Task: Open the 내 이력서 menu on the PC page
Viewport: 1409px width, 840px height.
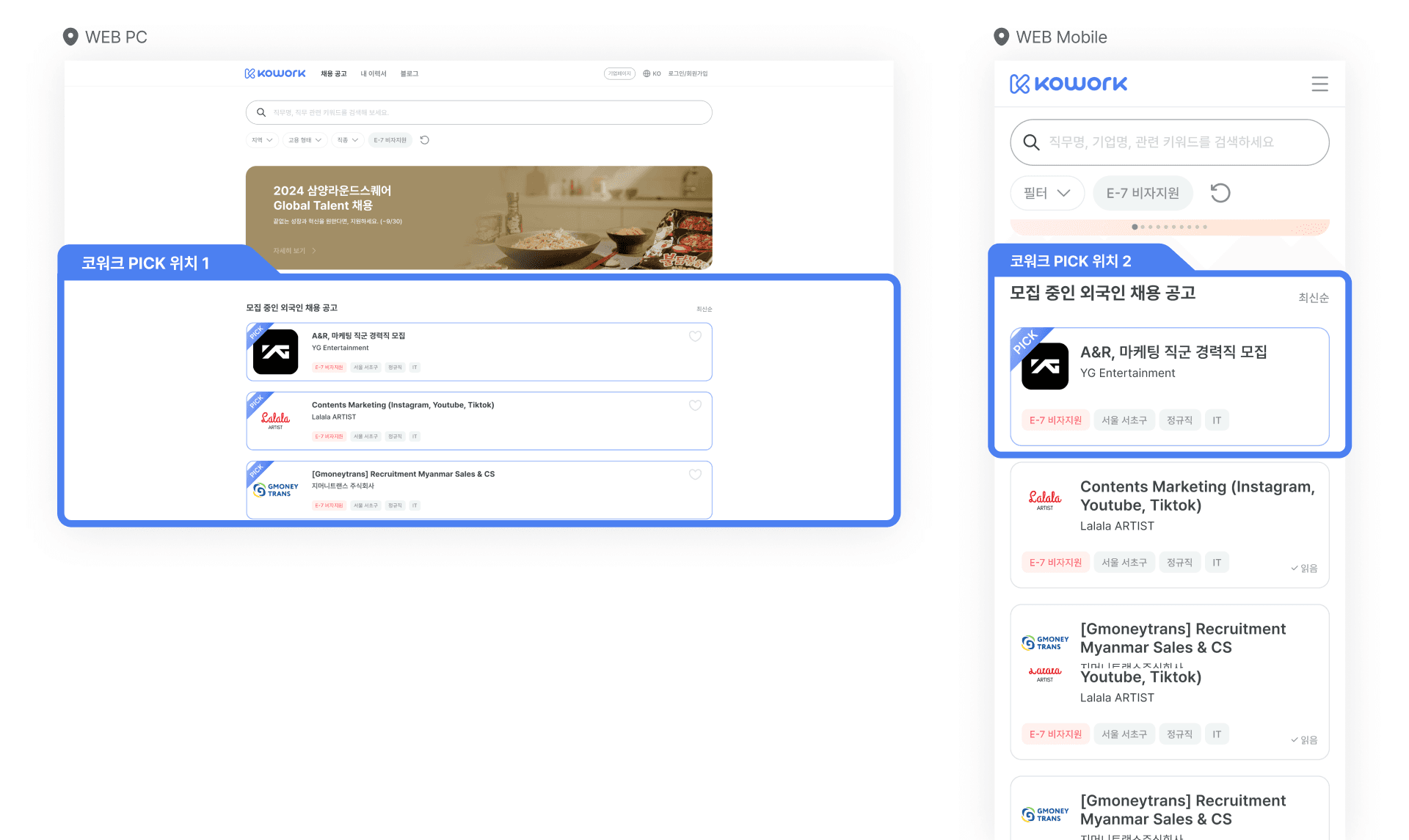Action: (374, 73)
